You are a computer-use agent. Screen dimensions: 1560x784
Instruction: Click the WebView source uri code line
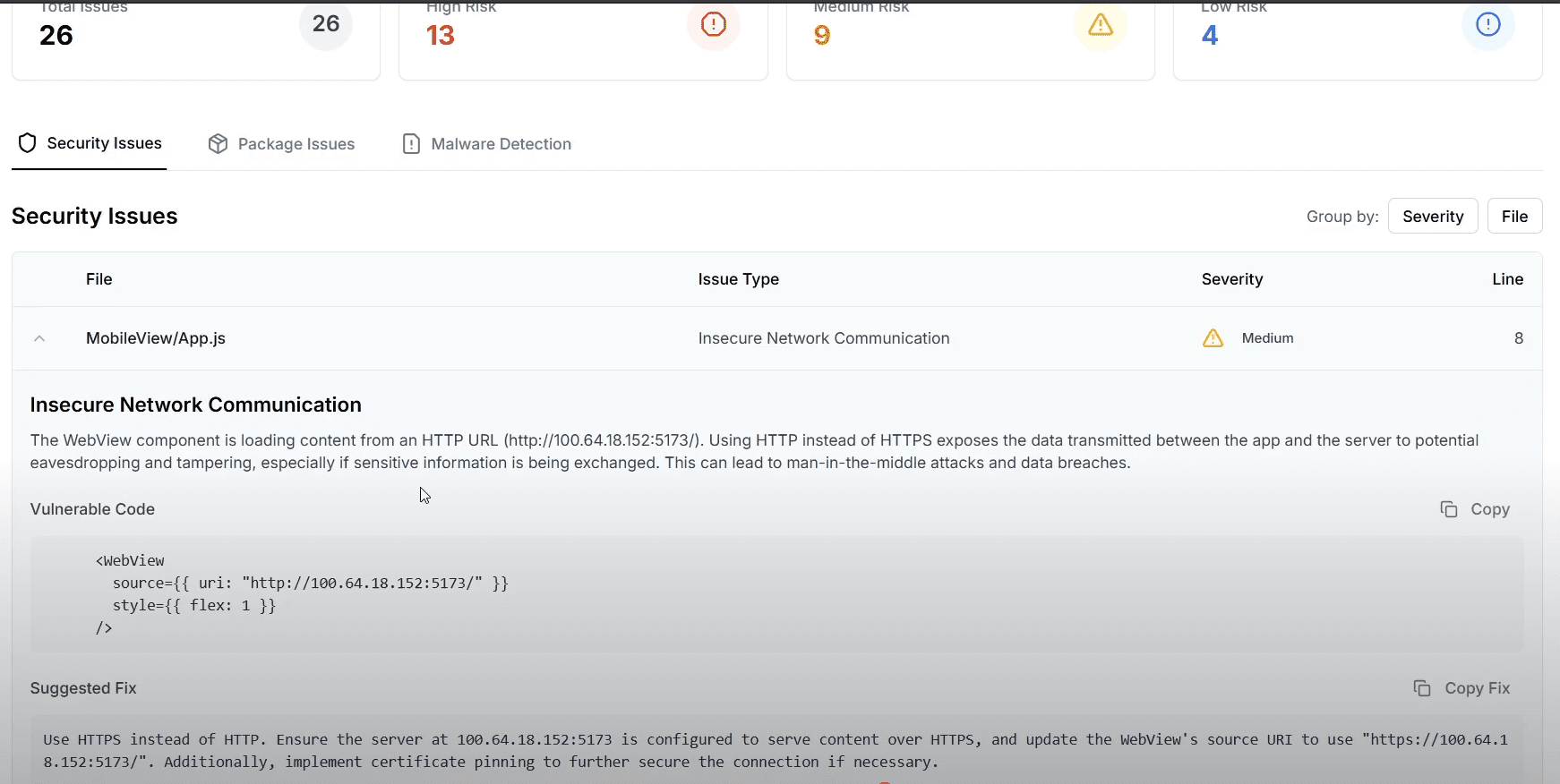coord(310,583)
